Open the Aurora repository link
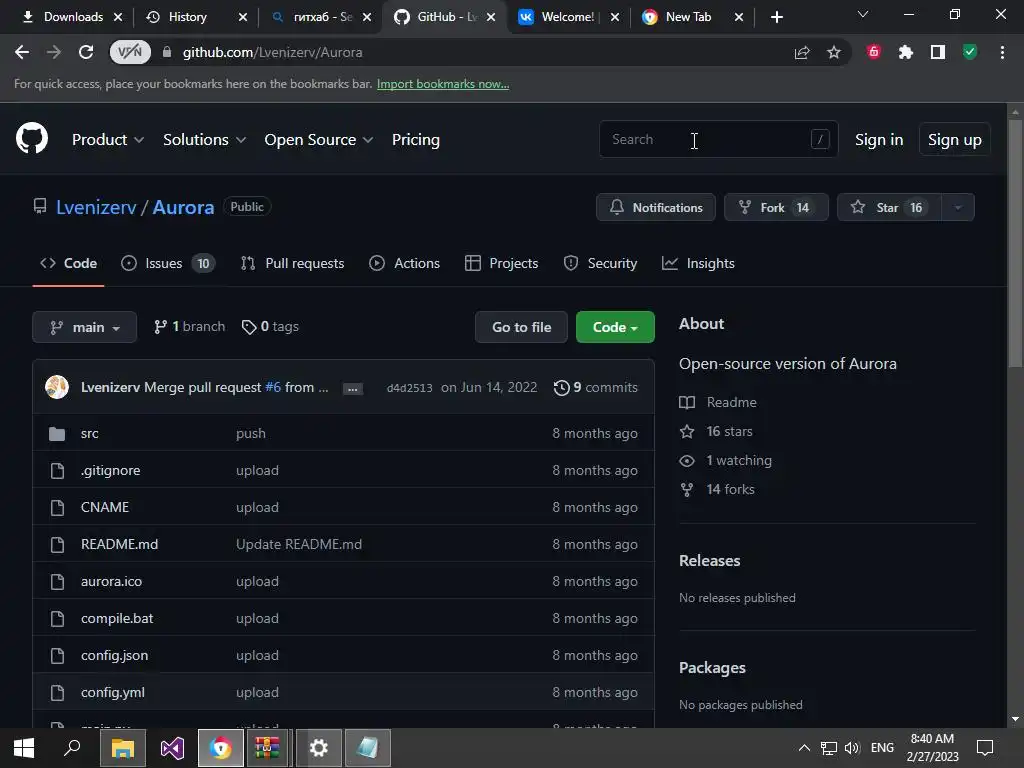The height and width of the screenshot is (768, 1024). coord(184,207)
